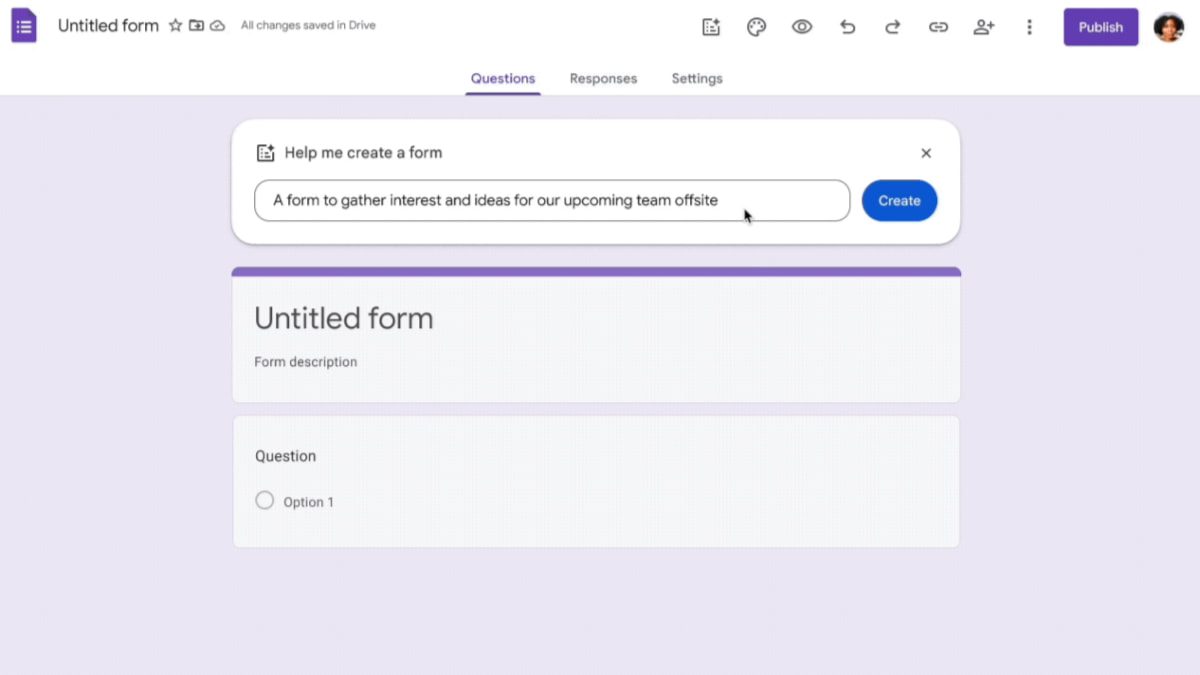The height and width of the screenshot is (675, 1200).
Task: Click the form prompt text field
Action: [551, 200]
